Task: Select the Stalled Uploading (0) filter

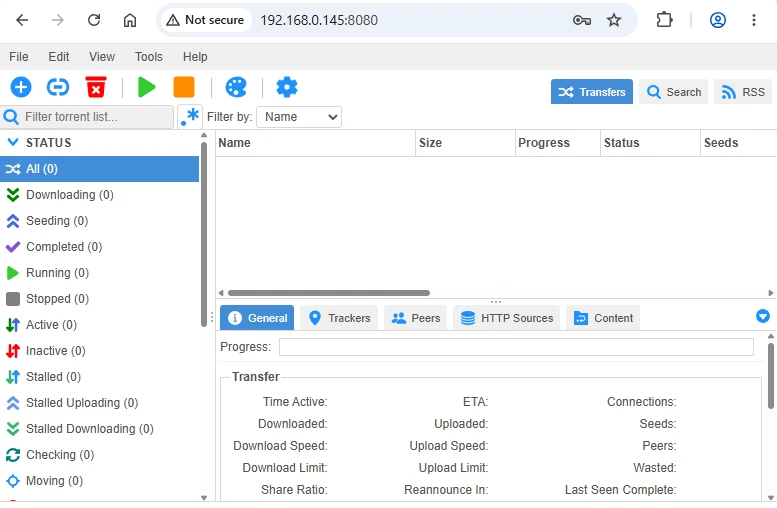Action: click(x=99, y=403)
